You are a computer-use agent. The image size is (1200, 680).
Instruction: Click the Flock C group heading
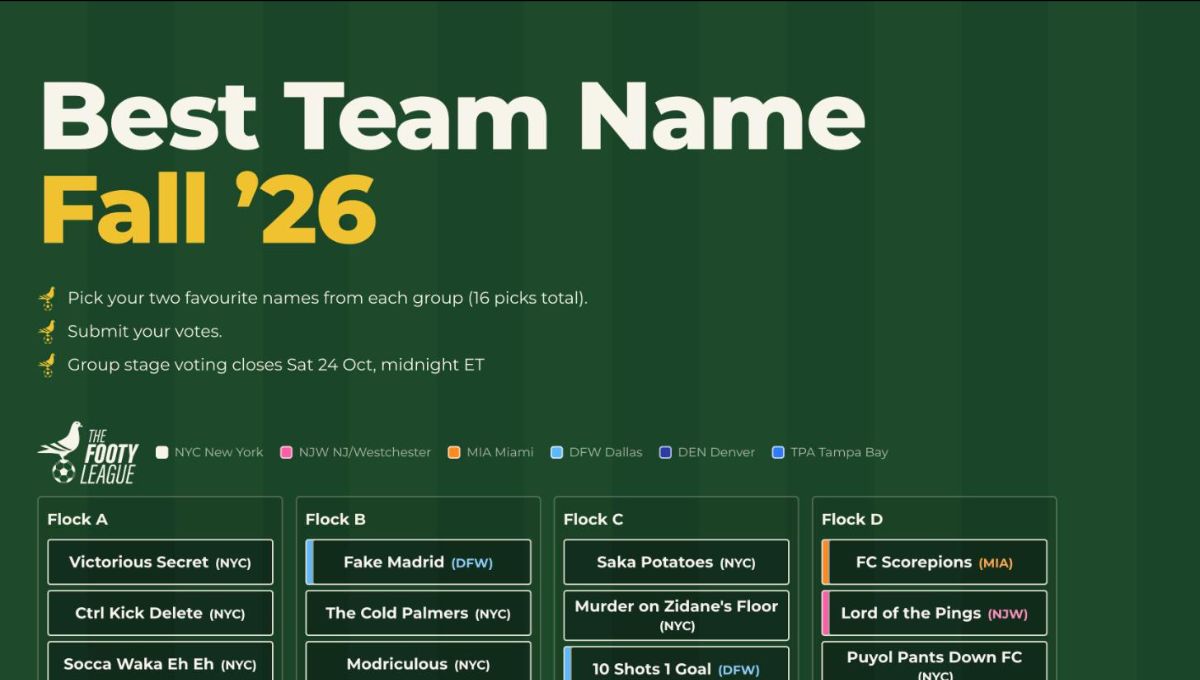593,519
